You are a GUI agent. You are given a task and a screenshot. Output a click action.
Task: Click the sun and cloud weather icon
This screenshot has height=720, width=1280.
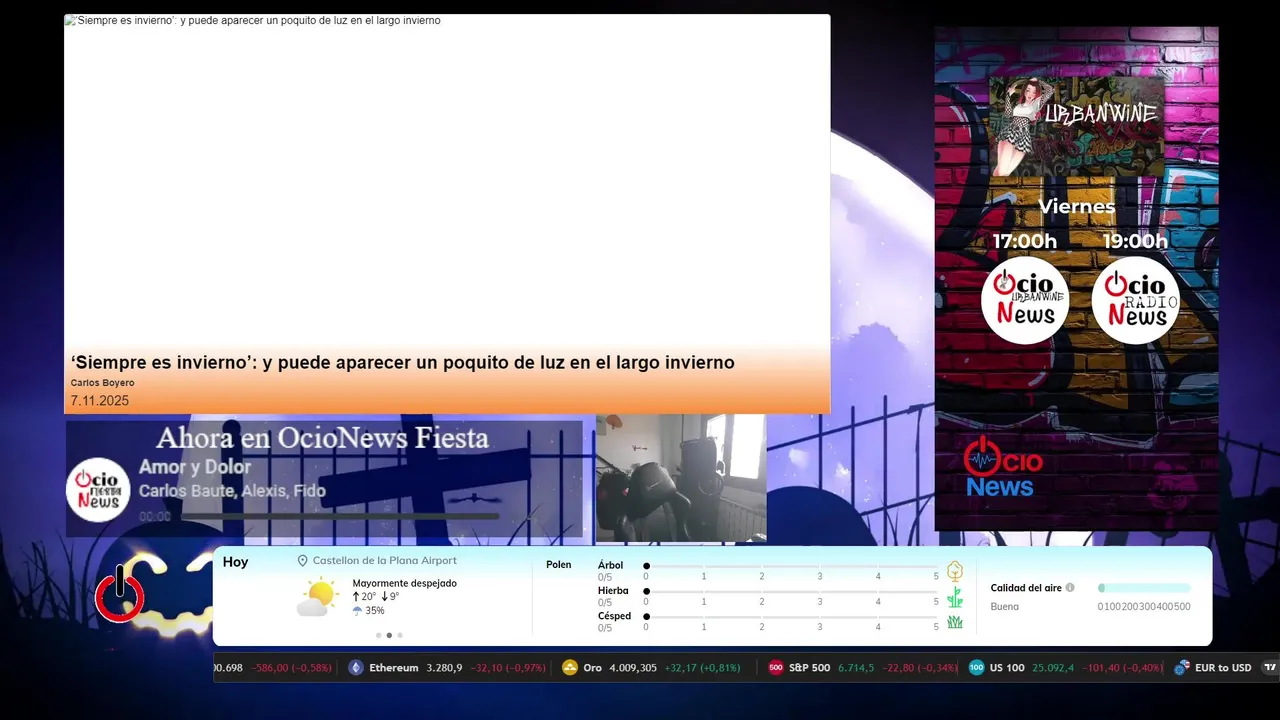pos(318,598)
